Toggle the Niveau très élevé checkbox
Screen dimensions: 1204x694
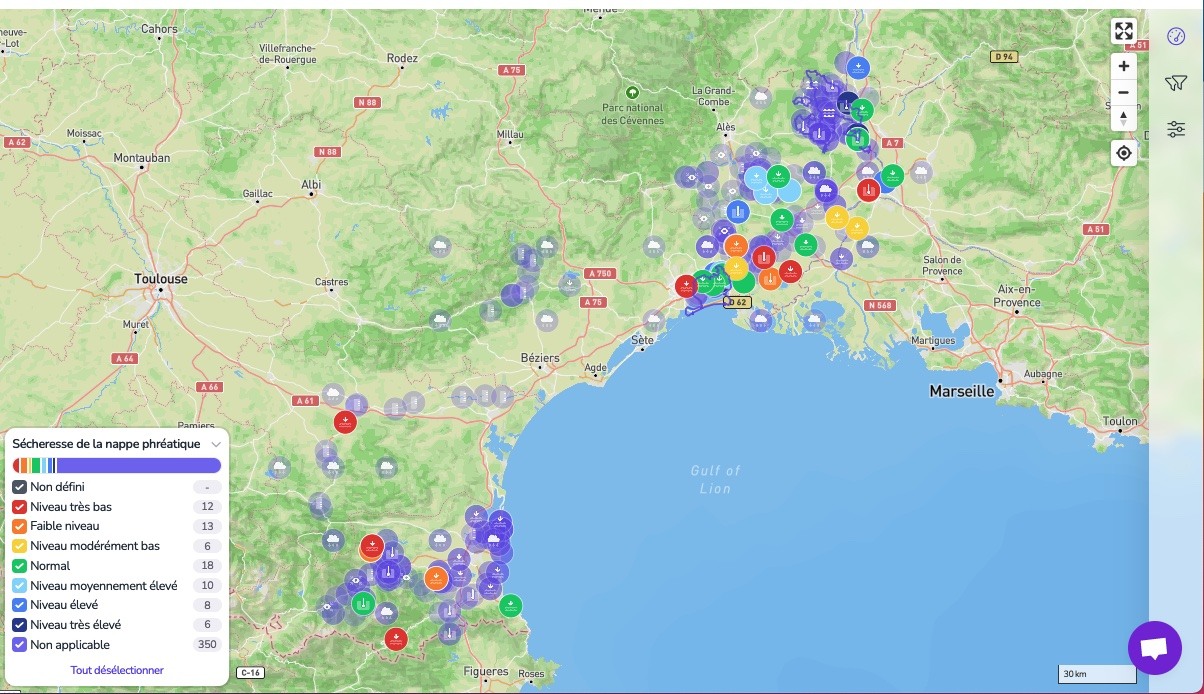[x=19, y=625]
